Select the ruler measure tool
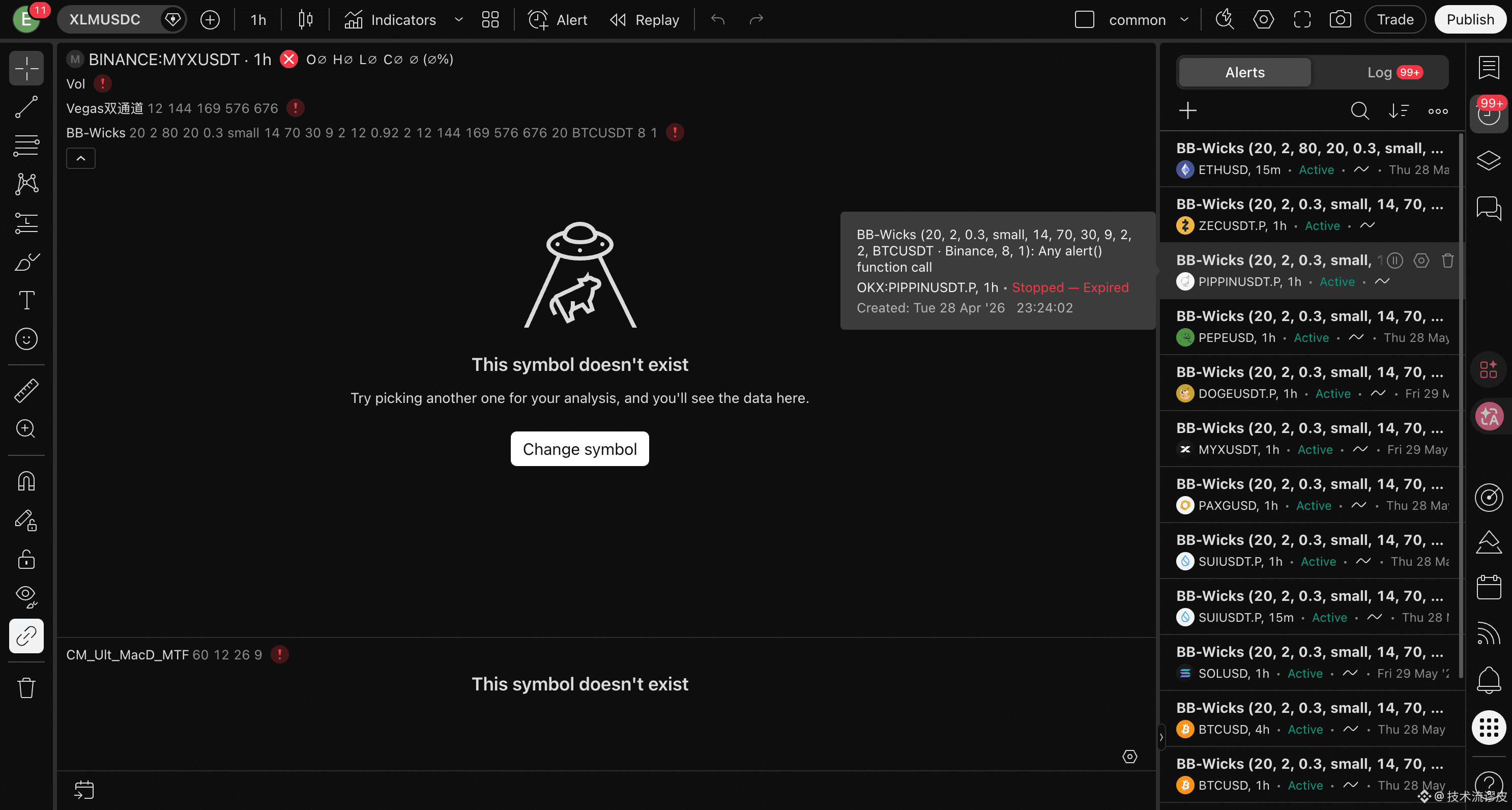Viewport: 1512px width, 810px height. coord(26,390)
